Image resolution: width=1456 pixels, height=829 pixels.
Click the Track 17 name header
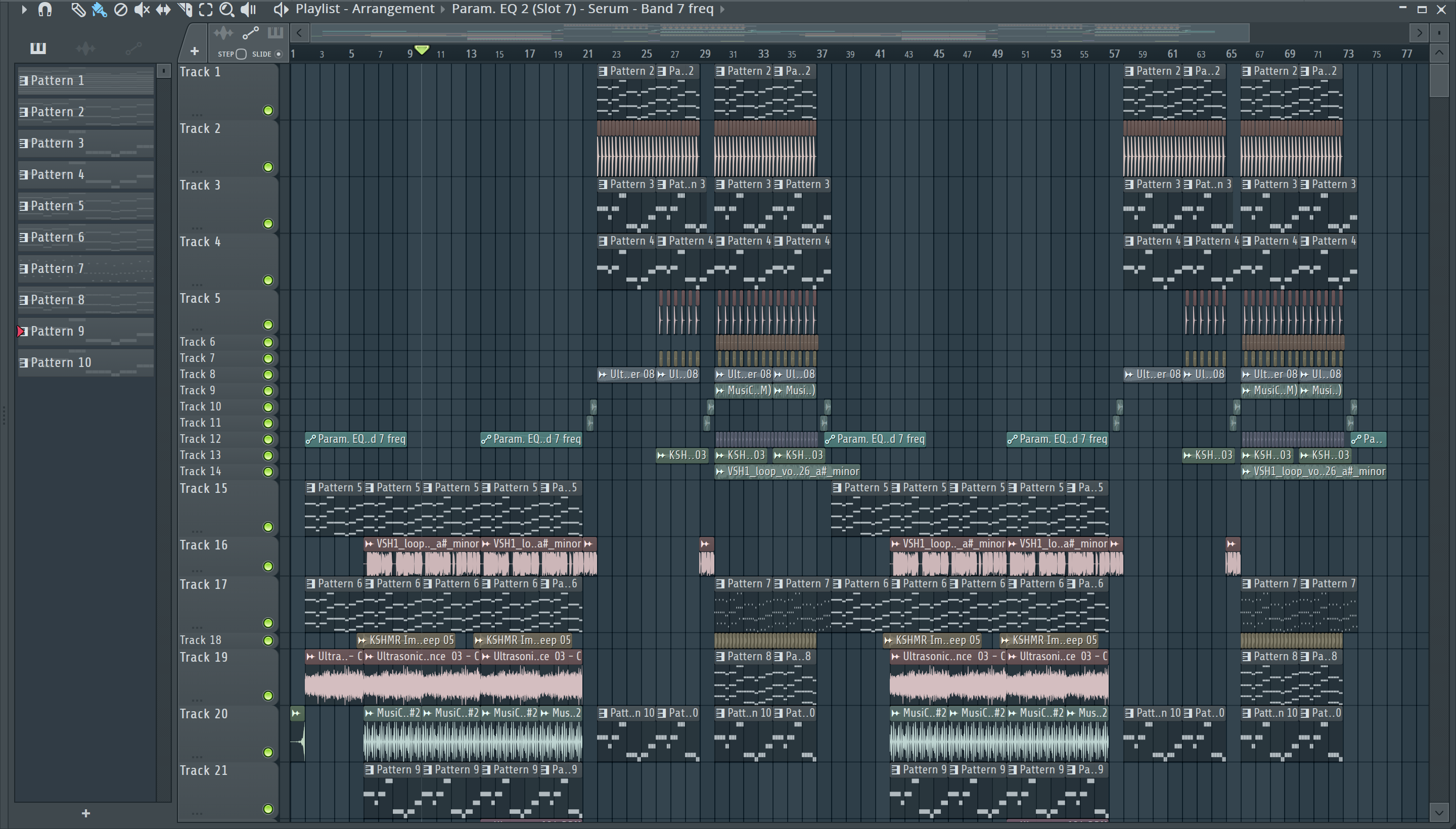click(203, 585)
